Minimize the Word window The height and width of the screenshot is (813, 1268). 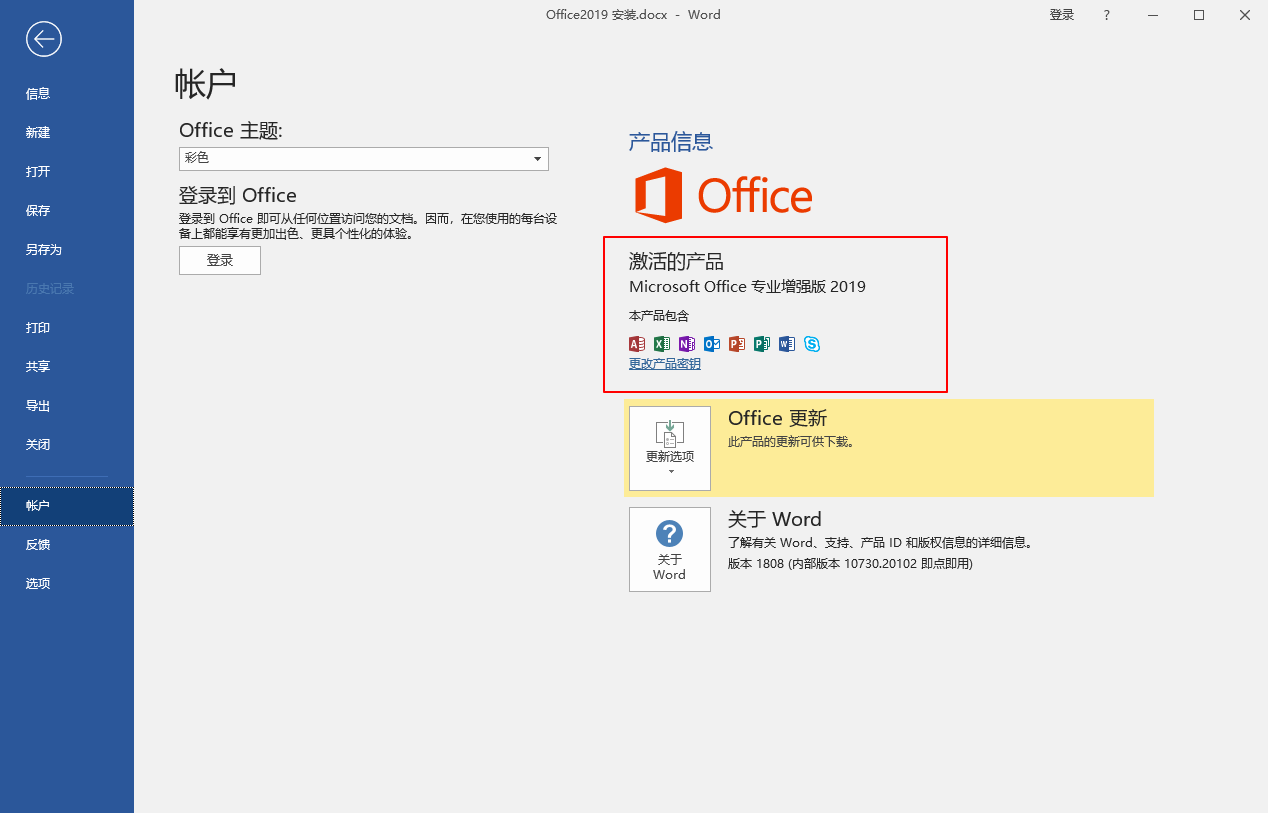click(1153, 15)
